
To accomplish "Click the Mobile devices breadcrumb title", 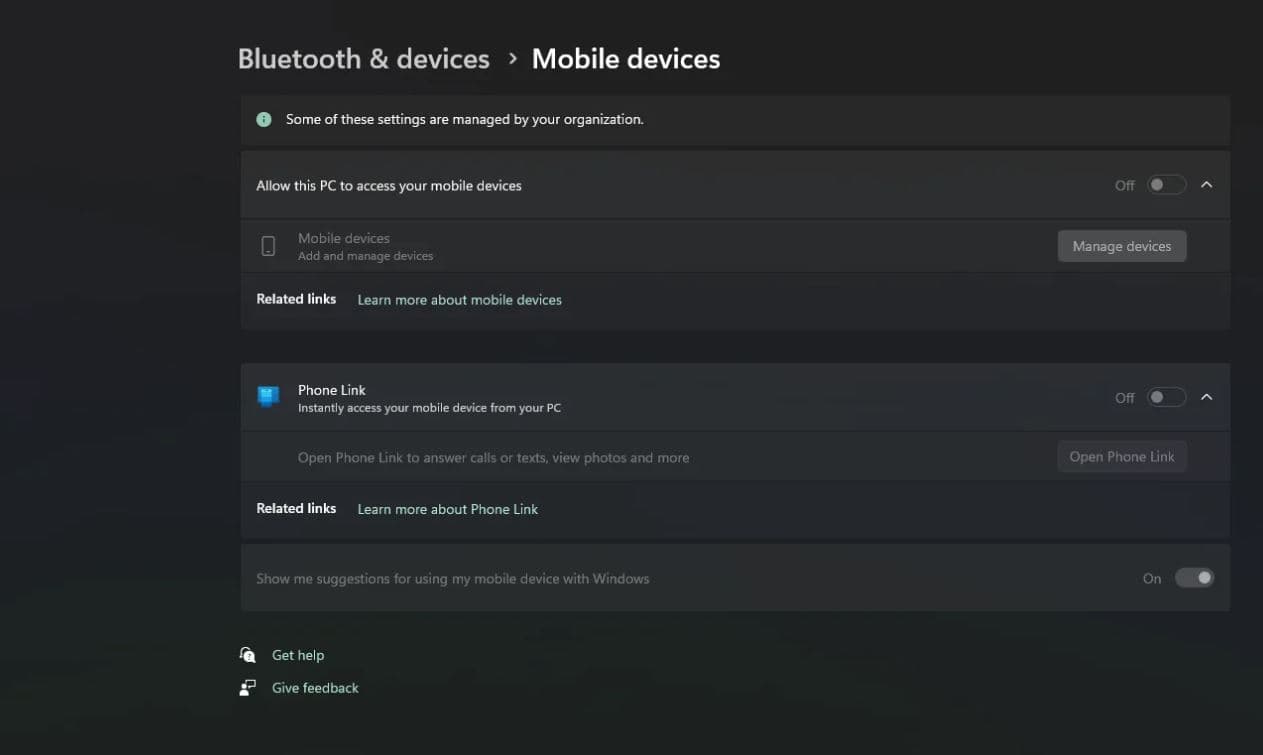I will pos(626,59).
